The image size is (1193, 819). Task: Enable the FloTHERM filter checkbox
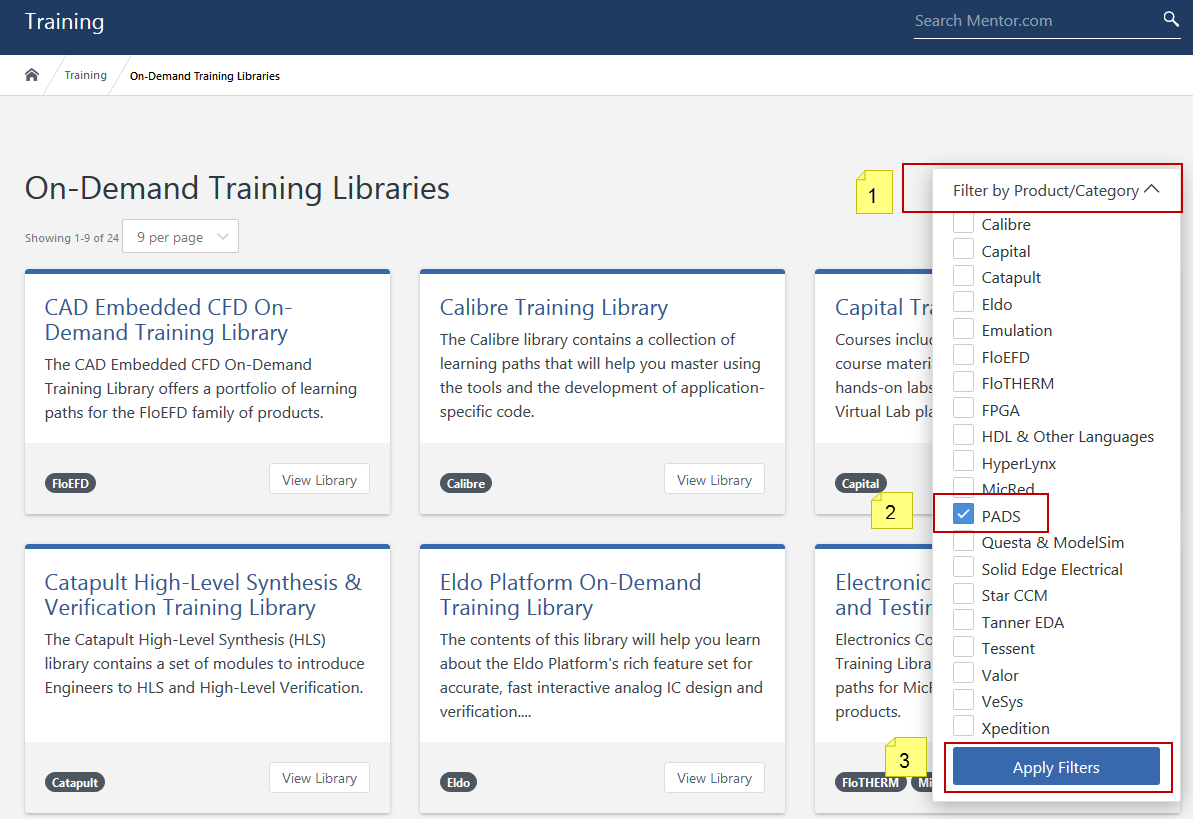pyautogui.click(x=963, y=381)
